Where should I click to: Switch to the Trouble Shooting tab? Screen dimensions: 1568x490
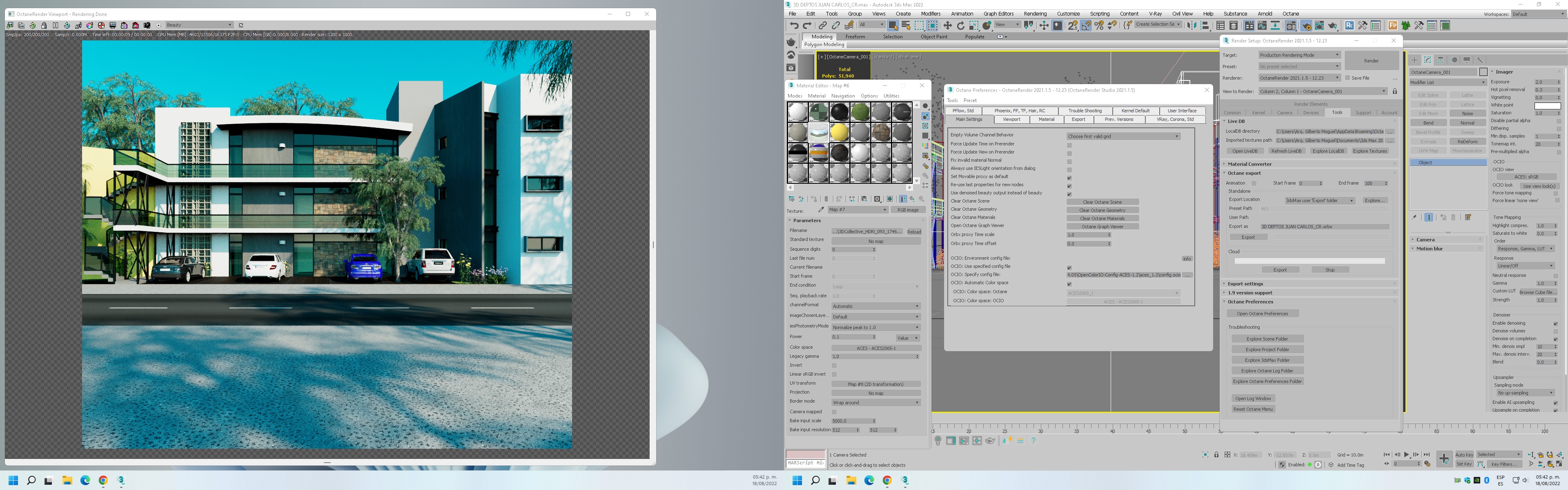point(1085,111)
